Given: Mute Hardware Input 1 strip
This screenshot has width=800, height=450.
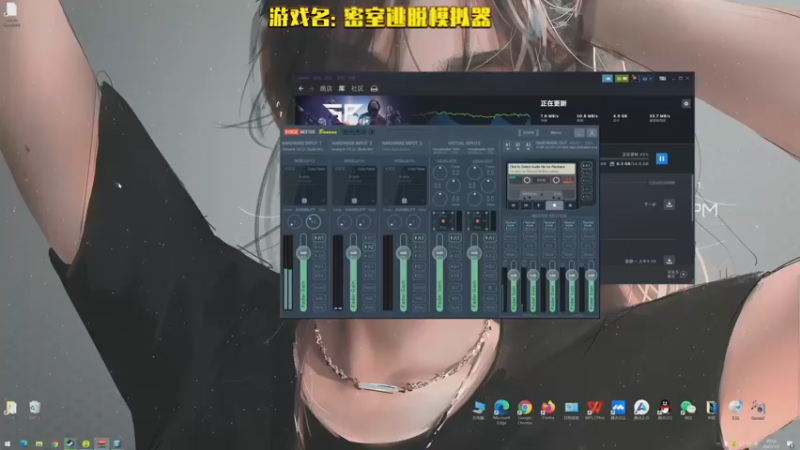Looking at the screenshot, I should pos(319,308).
